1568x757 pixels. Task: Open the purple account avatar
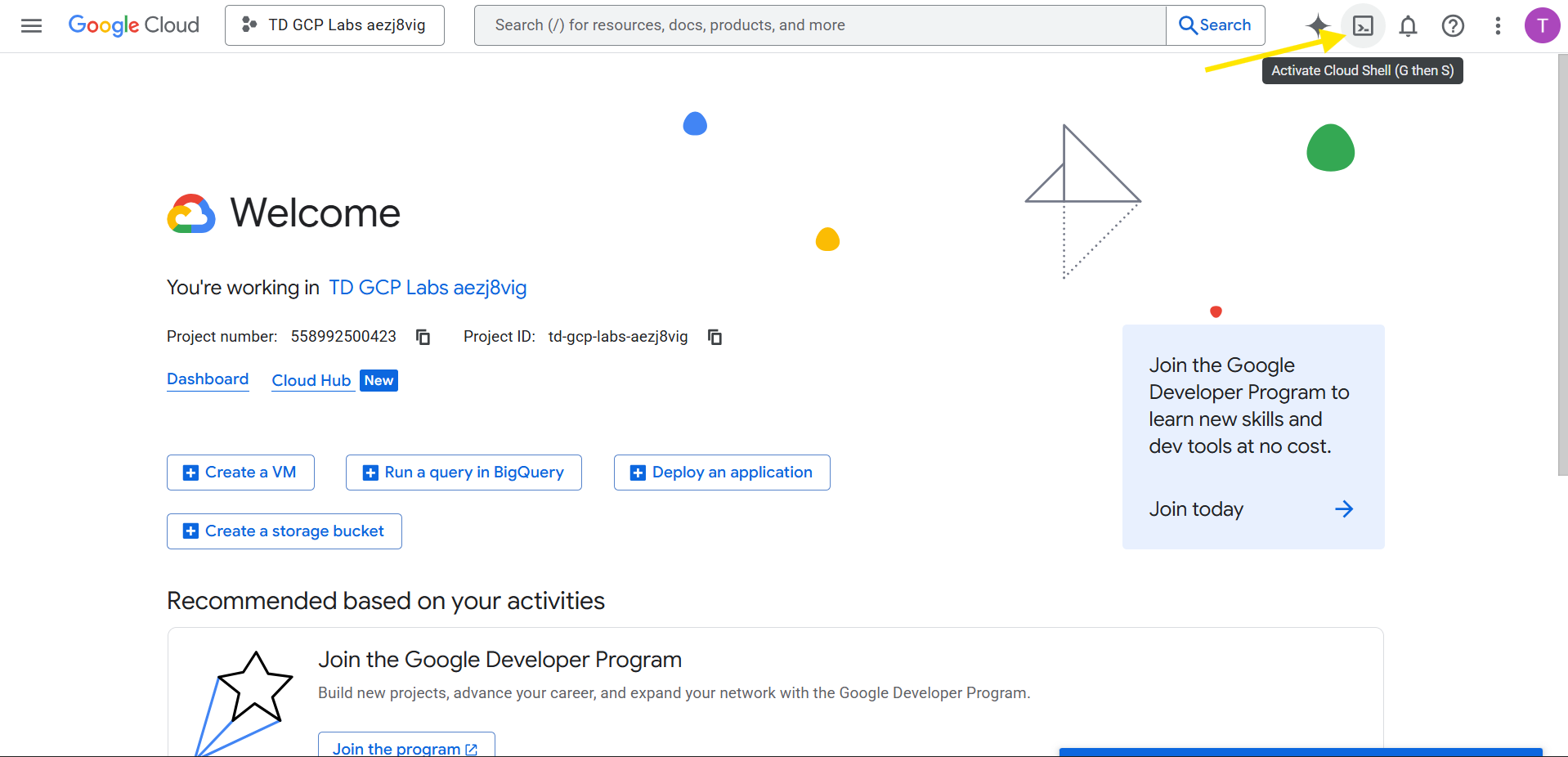pos(1541,25)
